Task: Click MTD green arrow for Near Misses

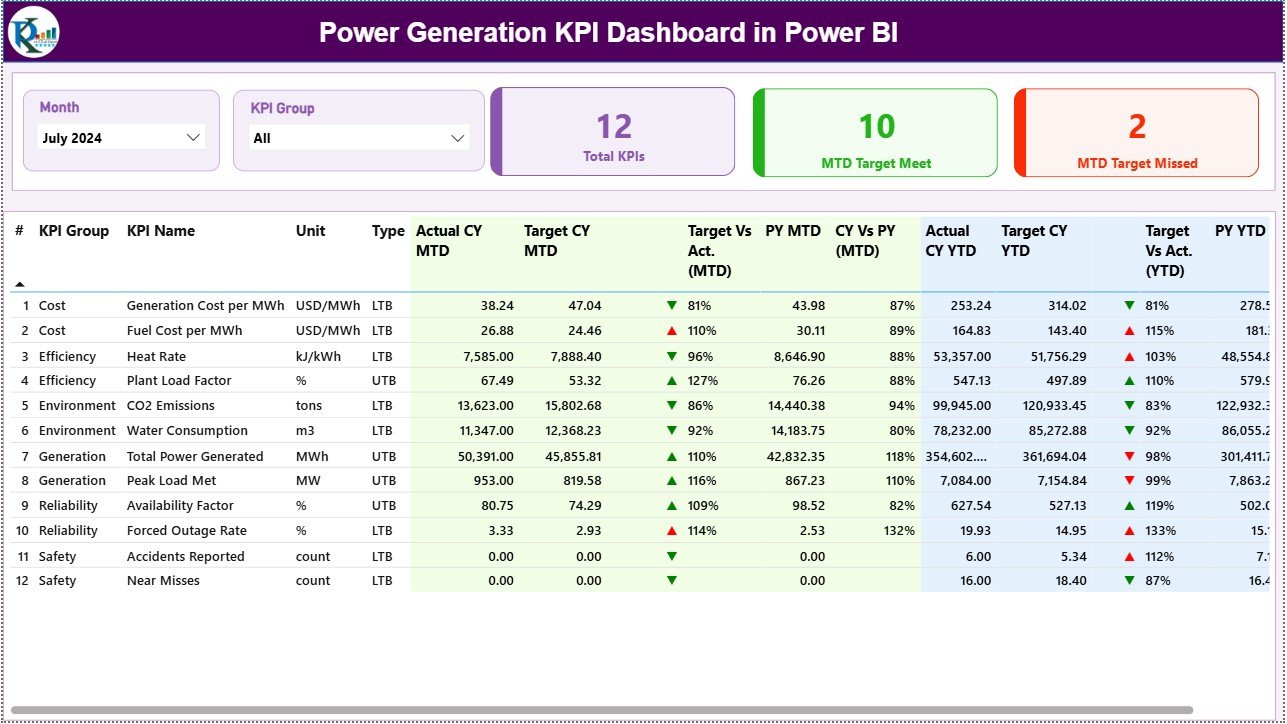Action: pyautogui.click(x=671, y=580)
